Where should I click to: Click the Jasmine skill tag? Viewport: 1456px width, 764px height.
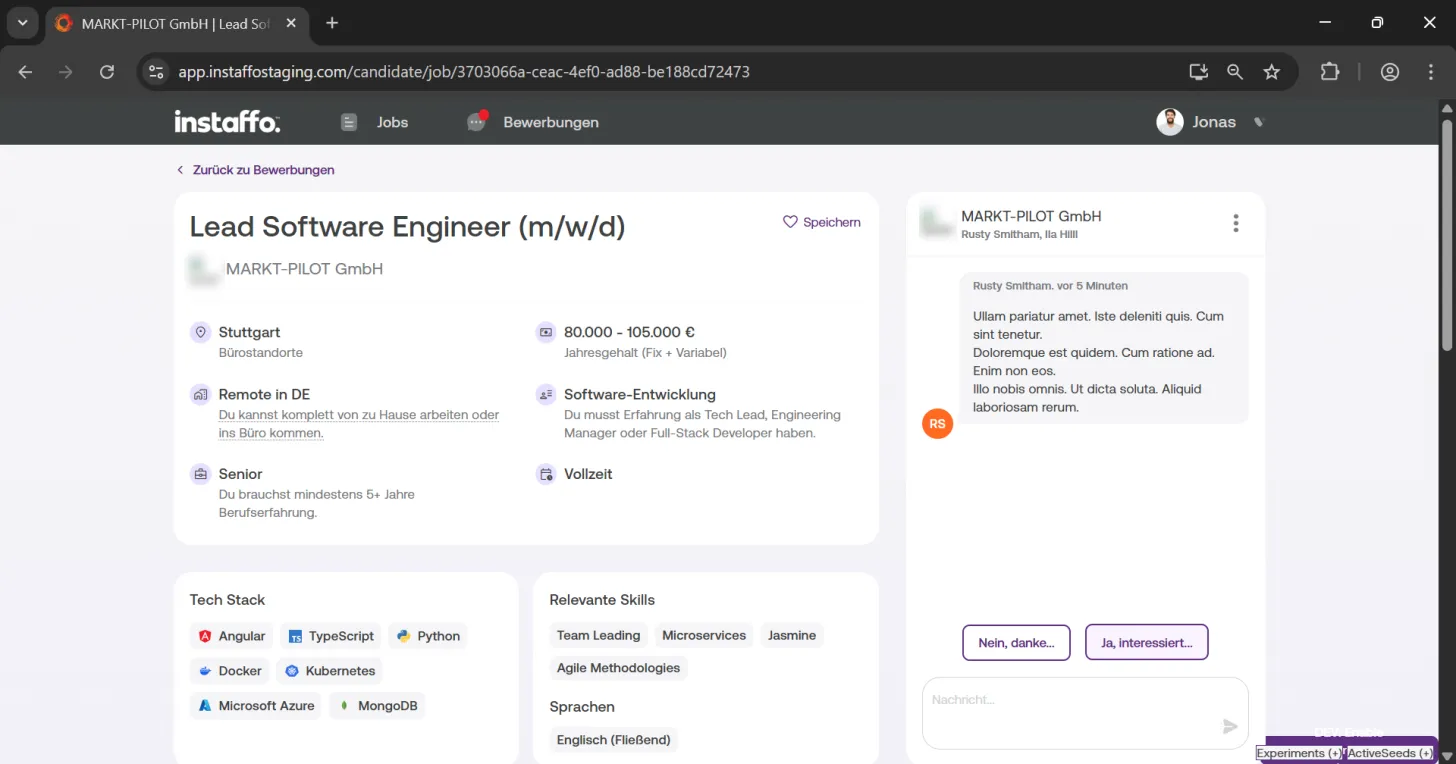point(792,635)
